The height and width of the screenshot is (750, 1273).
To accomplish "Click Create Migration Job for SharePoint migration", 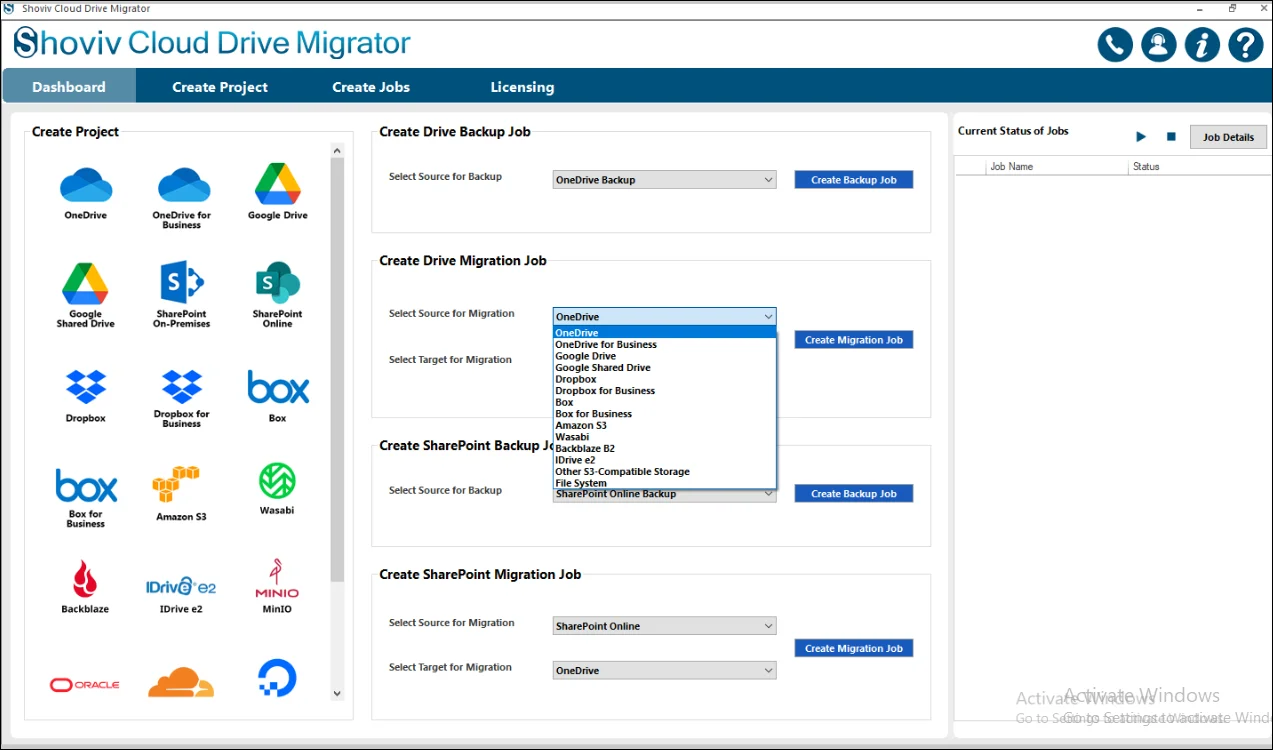I will (x=854, y=648).
